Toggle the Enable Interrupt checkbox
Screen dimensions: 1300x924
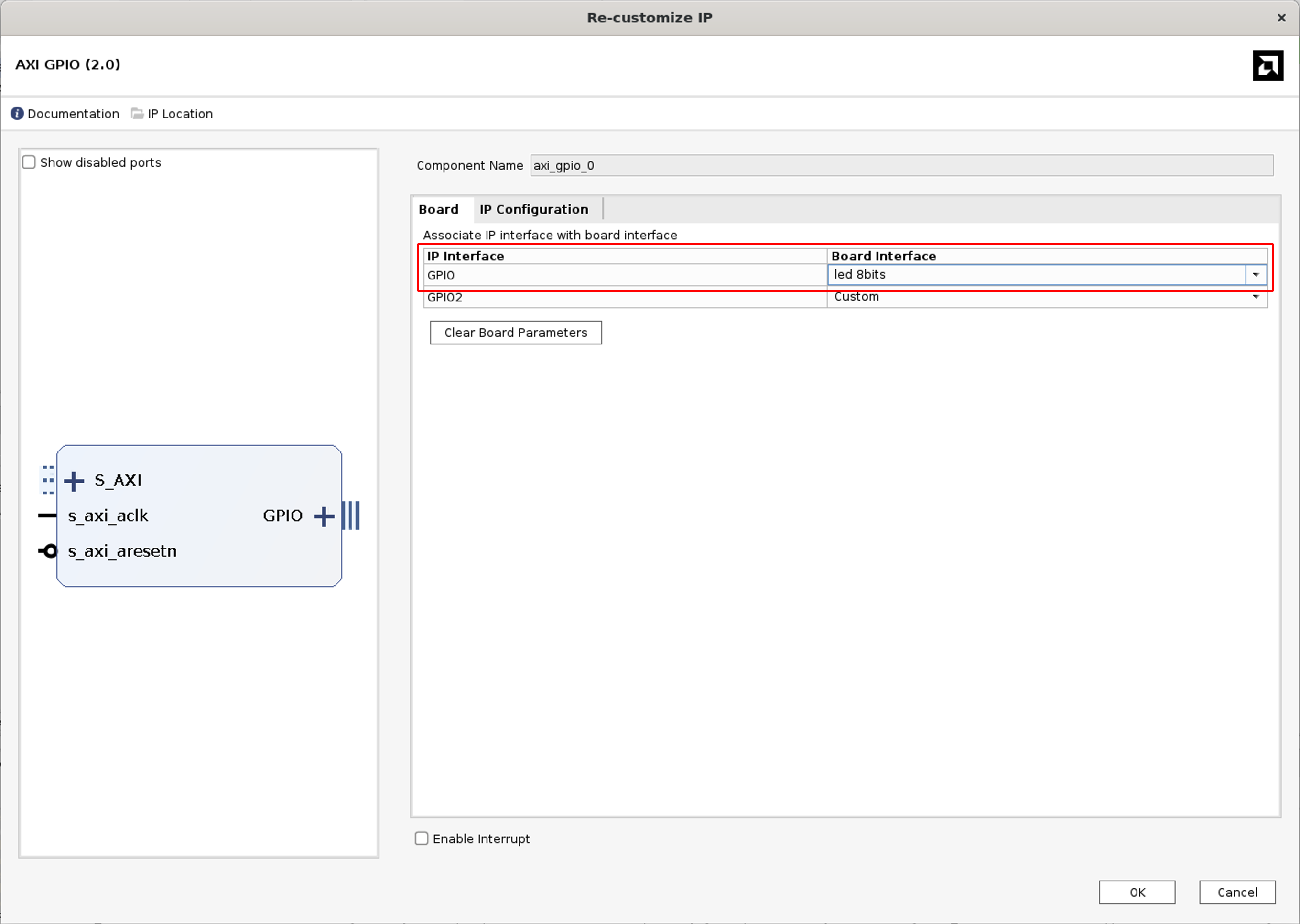point(421,838)
